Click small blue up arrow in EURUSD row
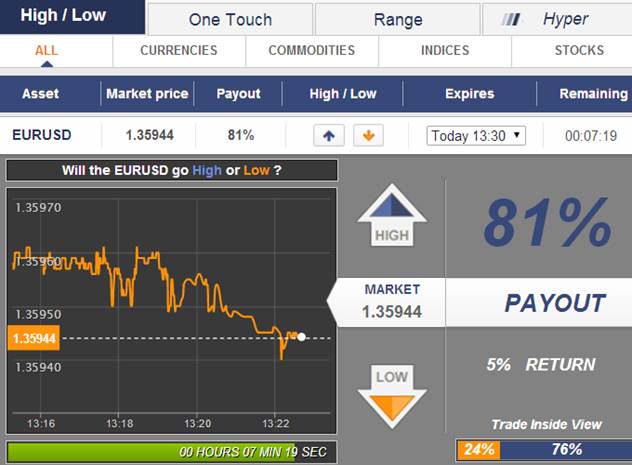The width and height of the screenshot is (632, 465). pyautogui.click(x=329, y=135)
